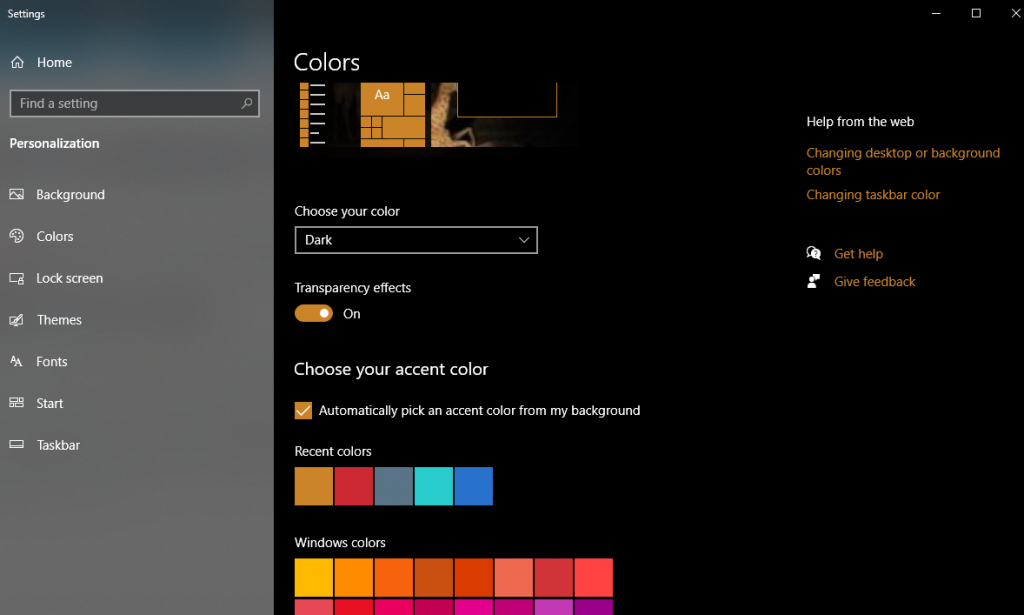Pick the orange-brown recent color

point(313,486)
